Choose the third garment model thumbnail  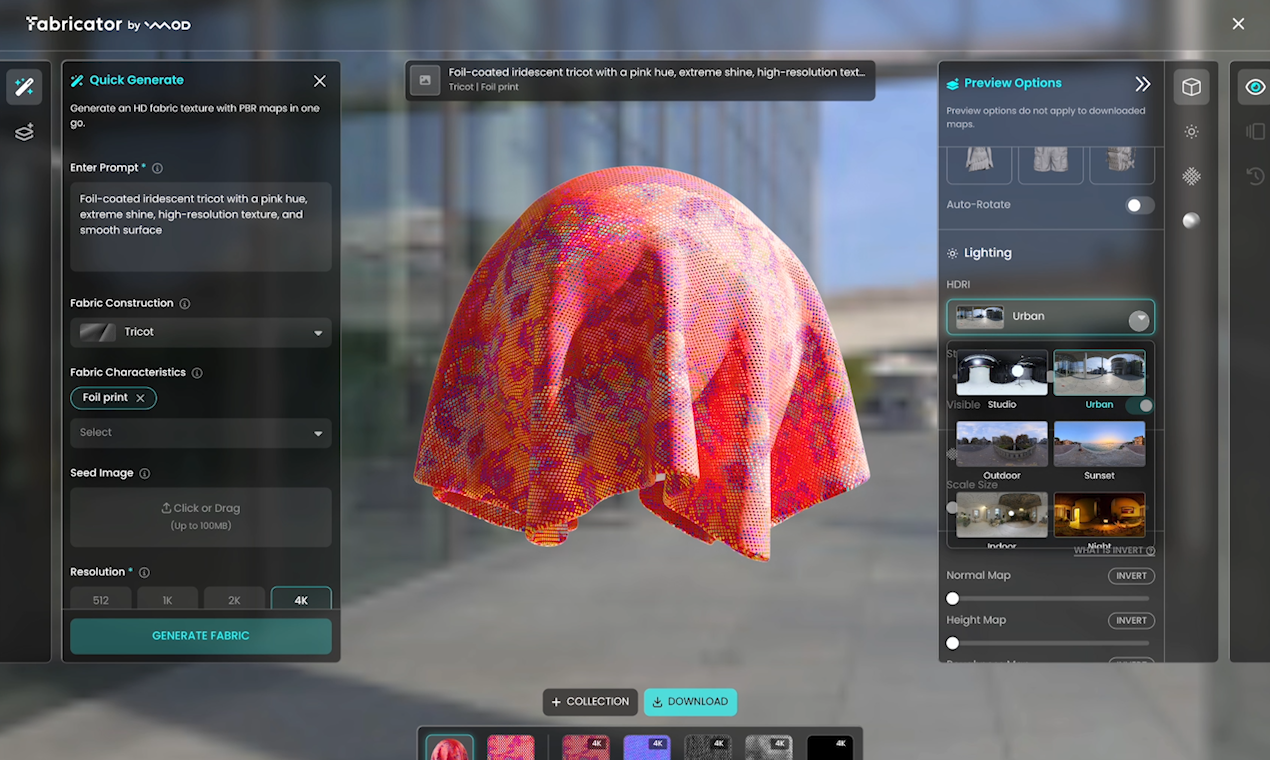pyautogui.click(x=1122, y=165)
